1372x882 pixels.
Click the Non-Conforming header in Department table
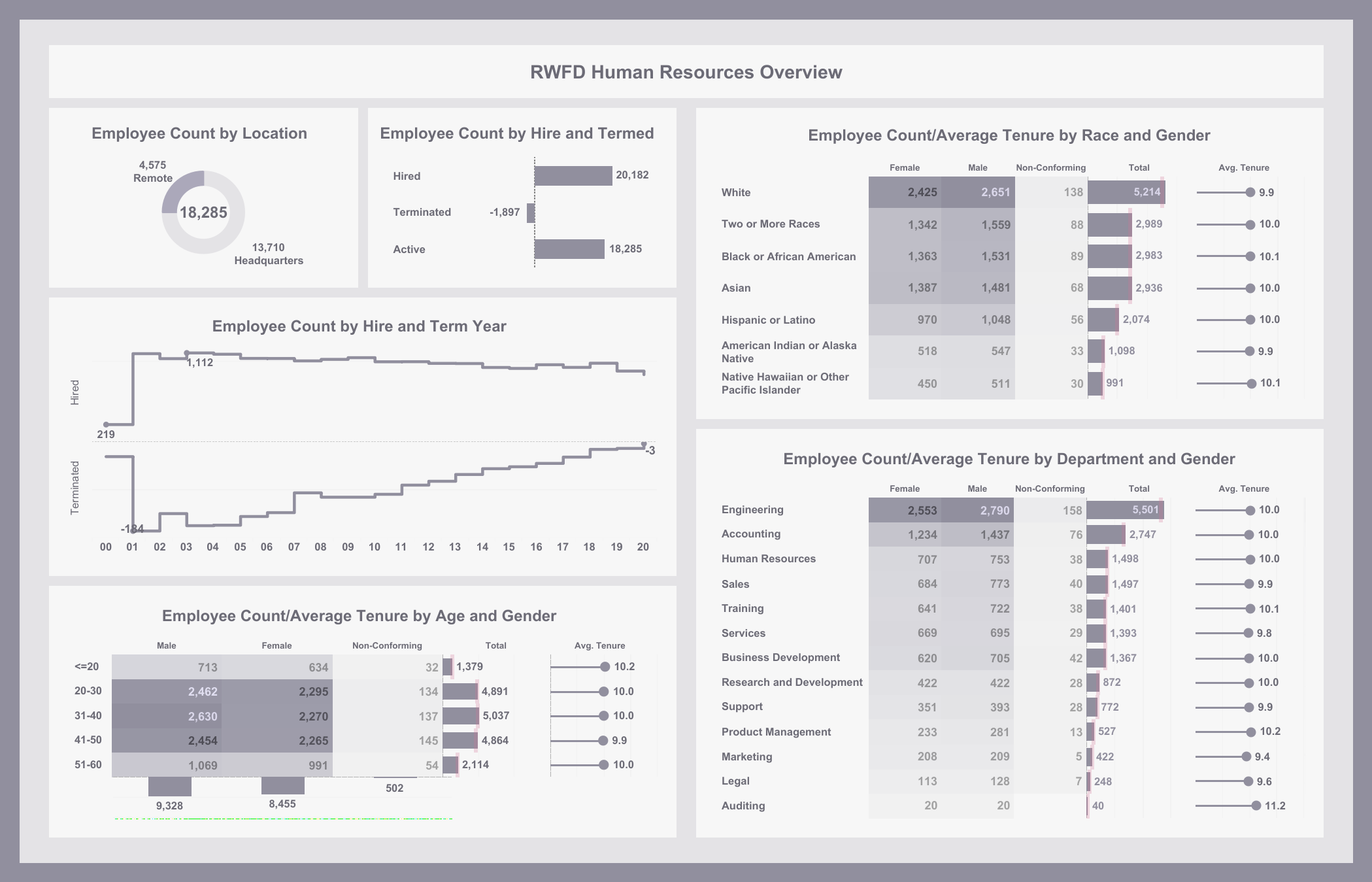(x=1049, y=489)
